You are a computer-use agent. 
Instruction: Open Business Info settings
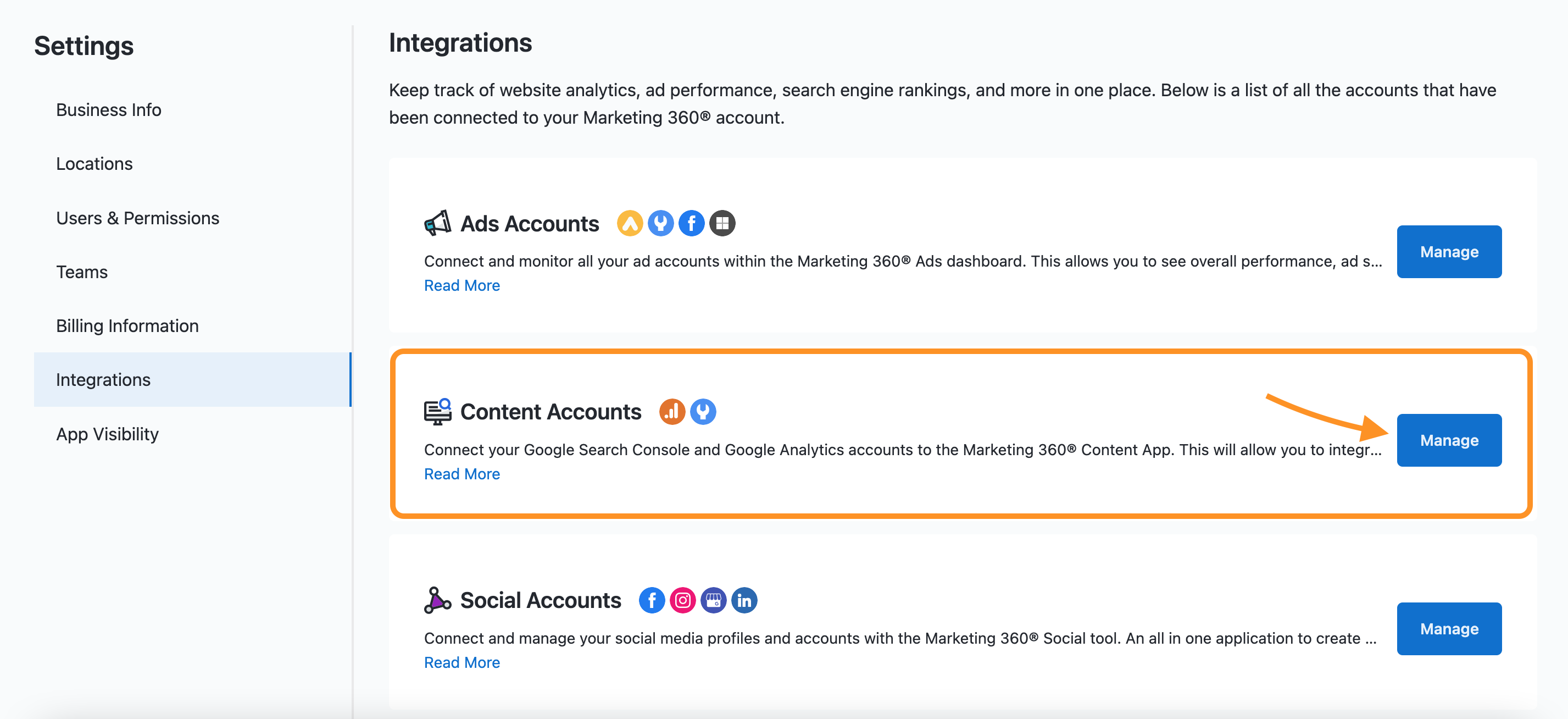point(108,110)
